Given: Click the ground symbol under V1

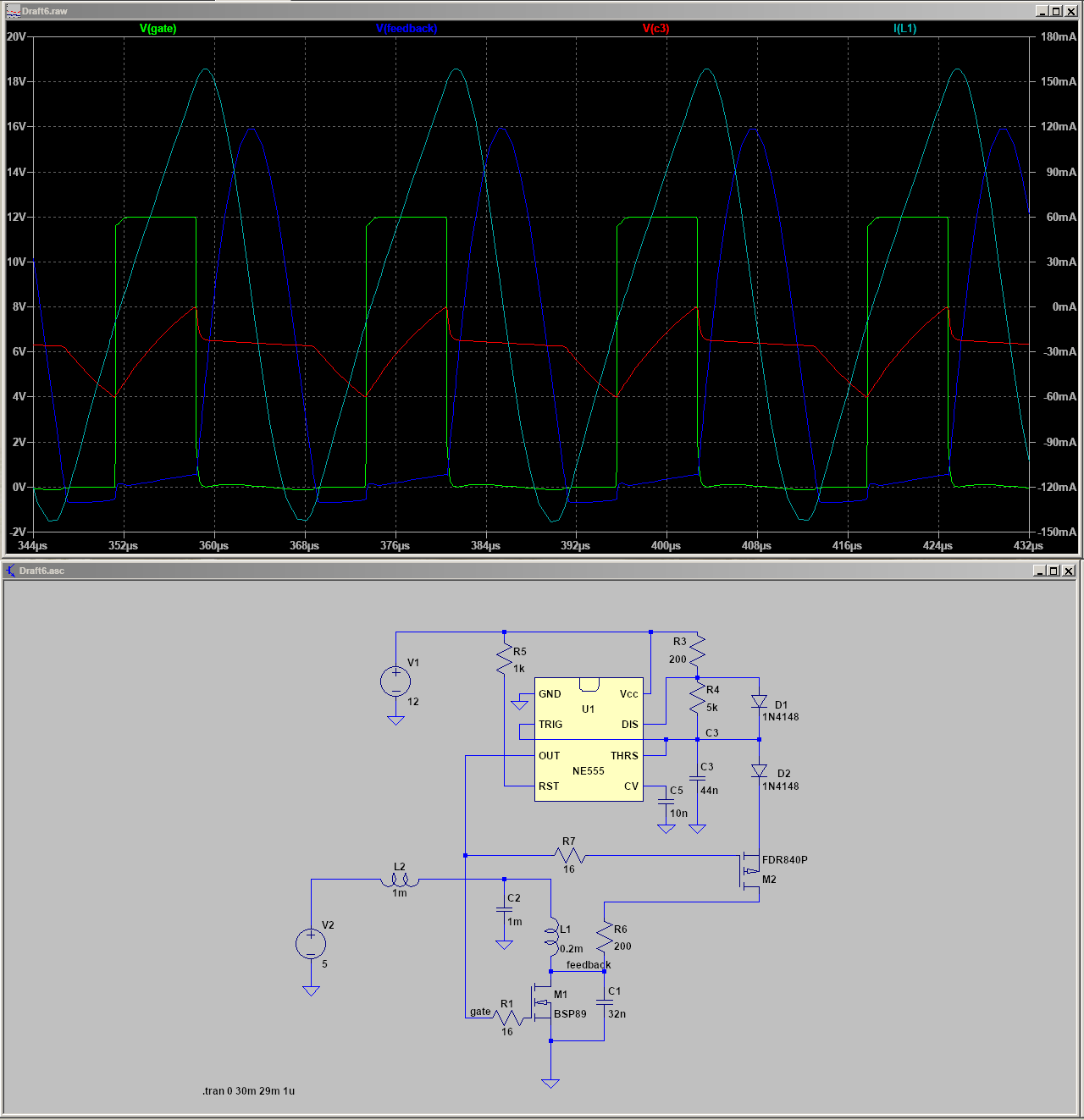Looking at the screenshot, I should coord(395,720).
